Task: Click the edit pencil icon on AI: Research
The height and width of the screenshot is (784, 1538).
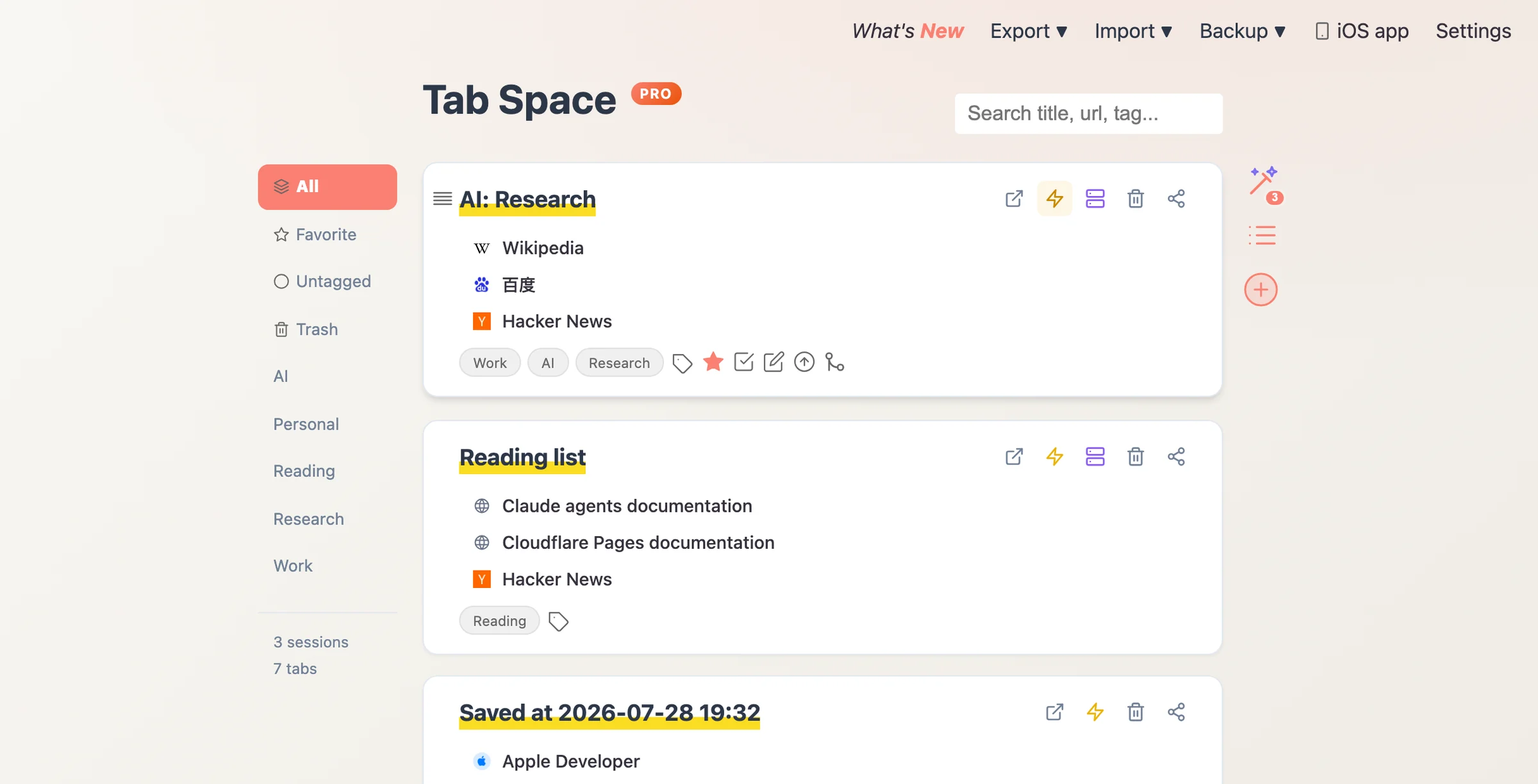Action: point(773,362)
